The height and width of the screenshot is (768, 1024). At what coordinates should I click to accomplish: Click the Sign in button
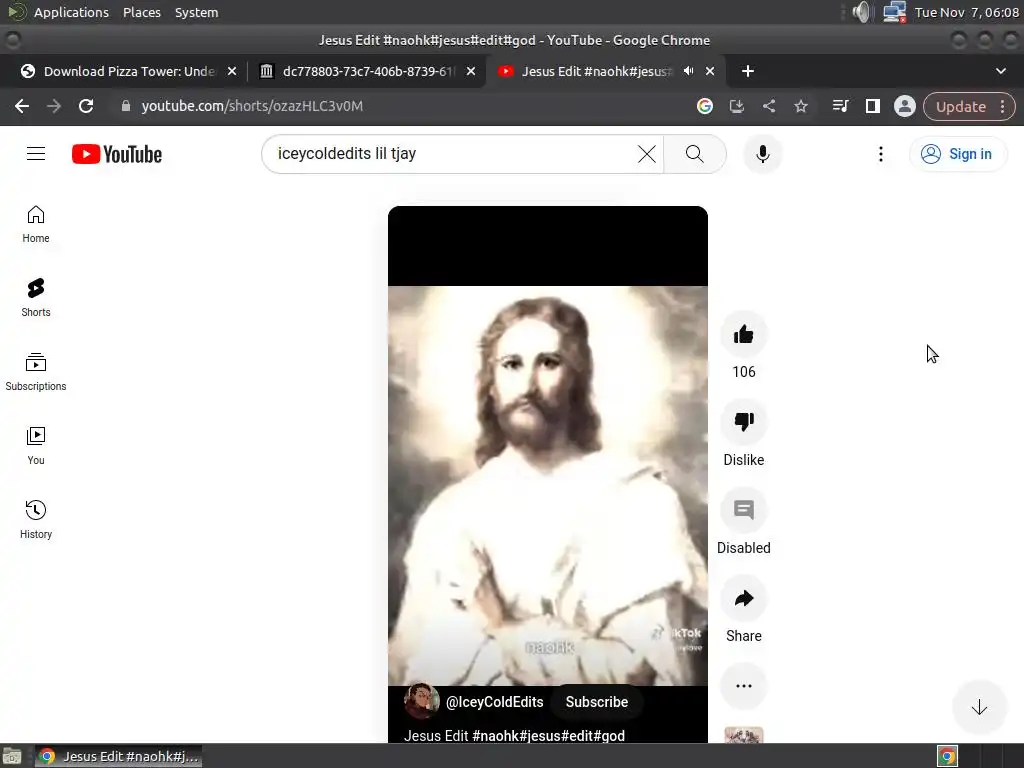(957, 154)
